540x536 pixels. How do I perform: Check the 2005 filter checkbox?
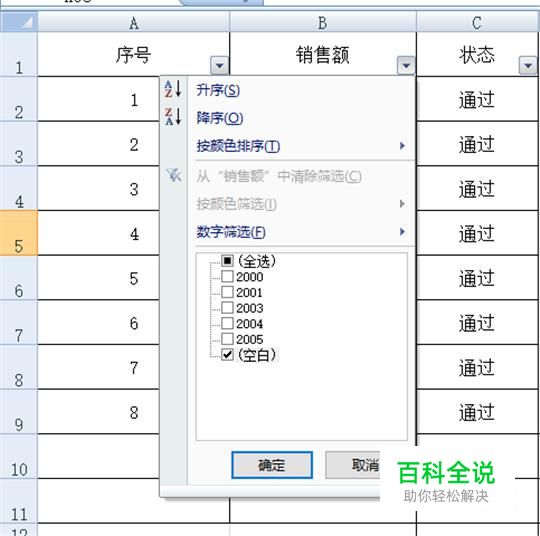[x=227, y=339]
